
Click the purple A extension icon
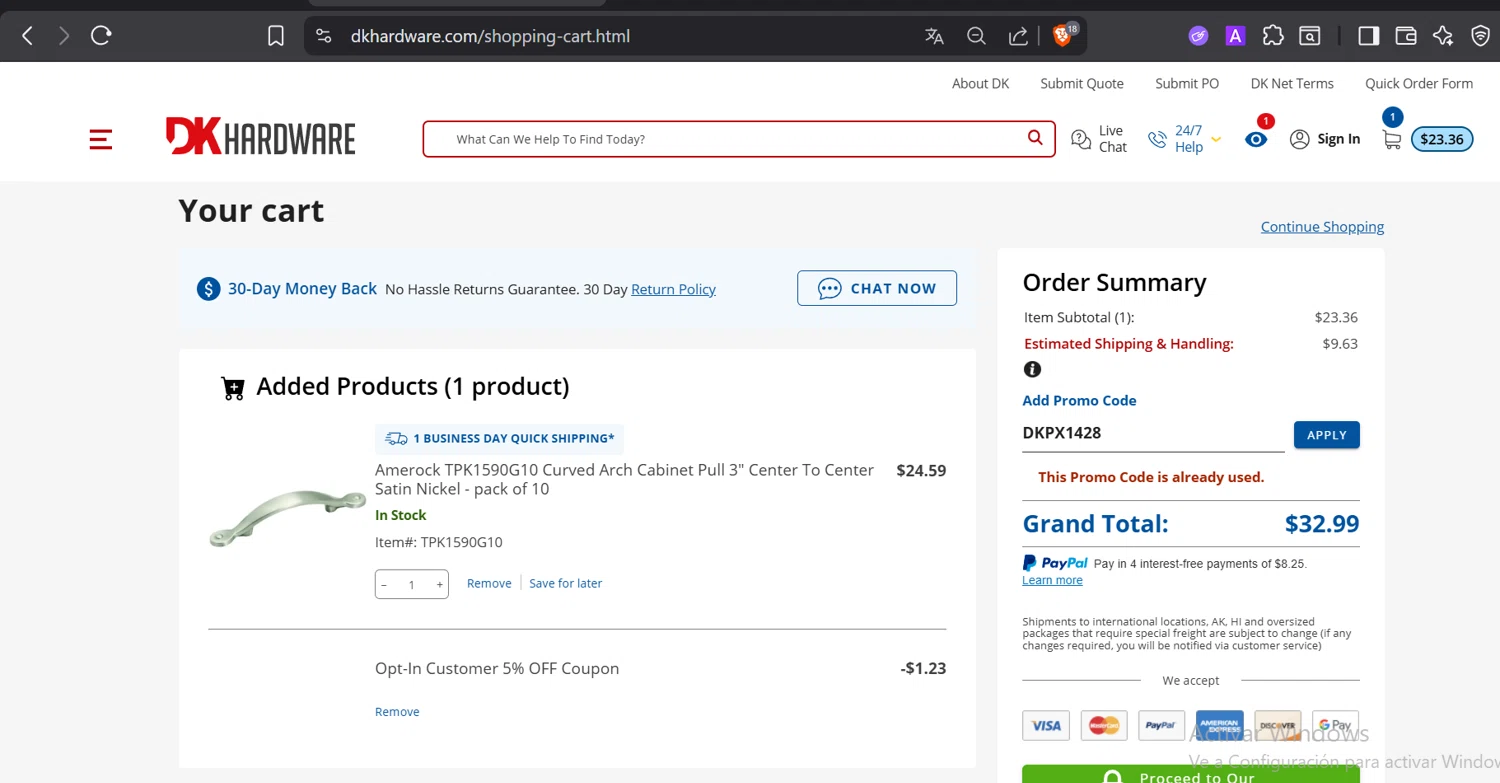(1235, 36)
